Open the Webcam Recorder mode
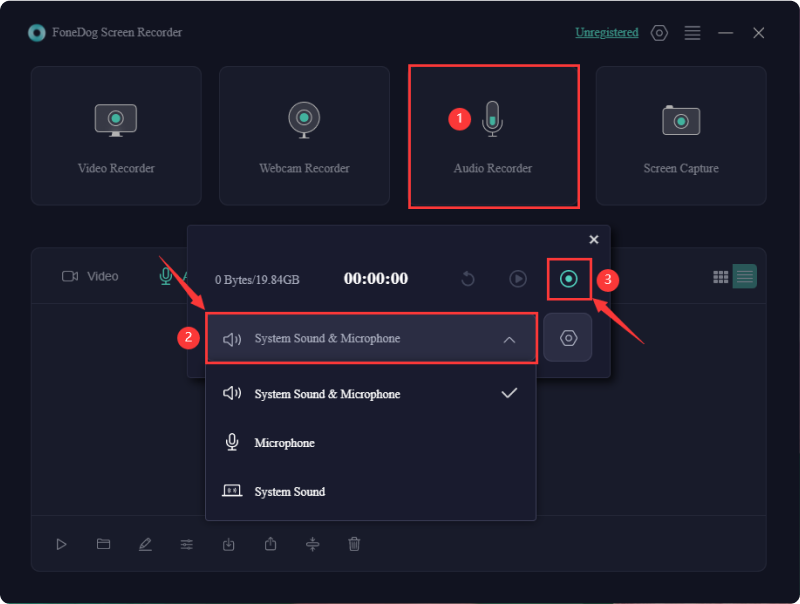The image size is (800, 604). click(304, 135)
